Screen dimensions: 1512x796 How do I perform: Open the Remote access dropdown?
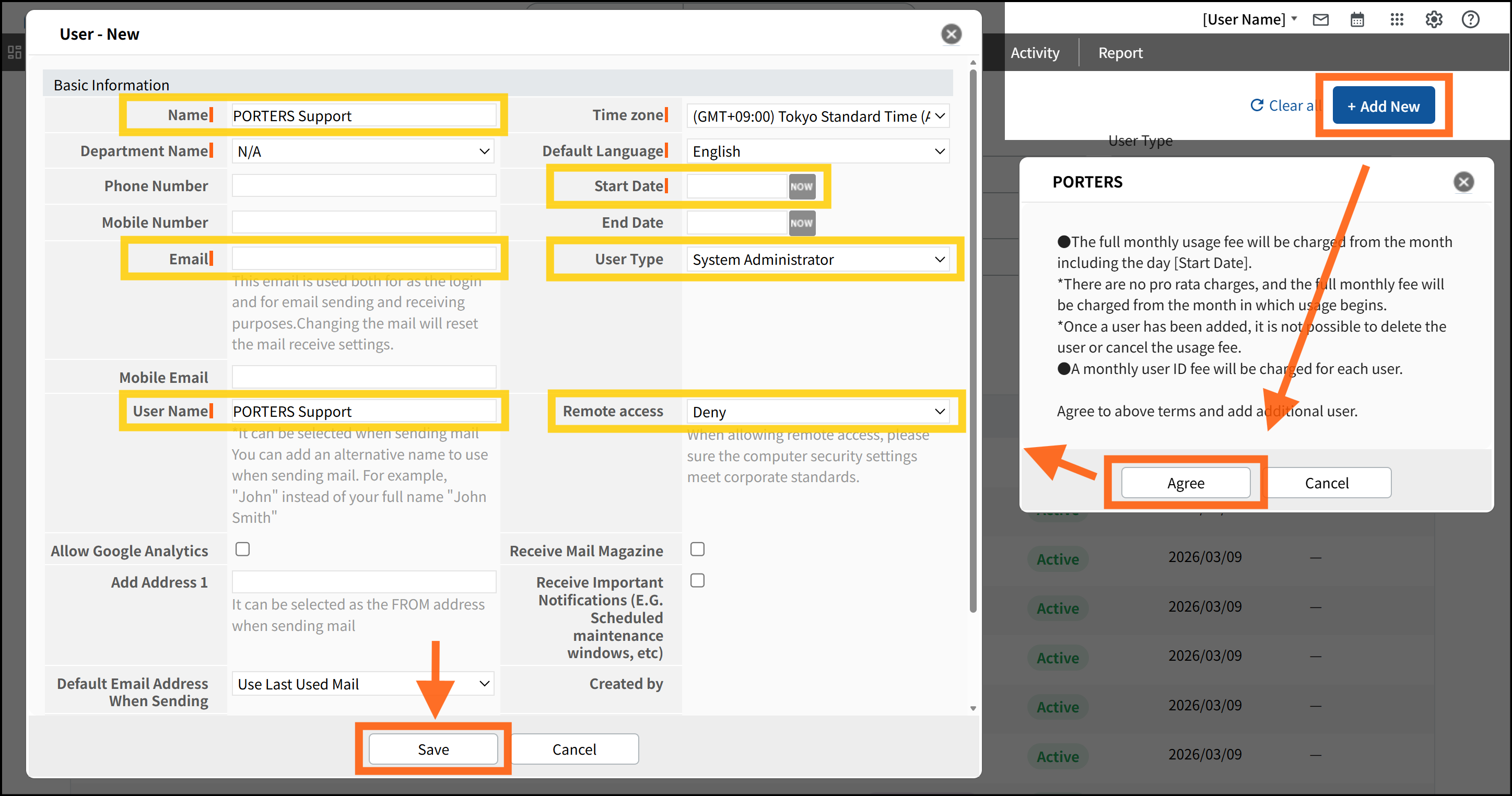(818, 412)
